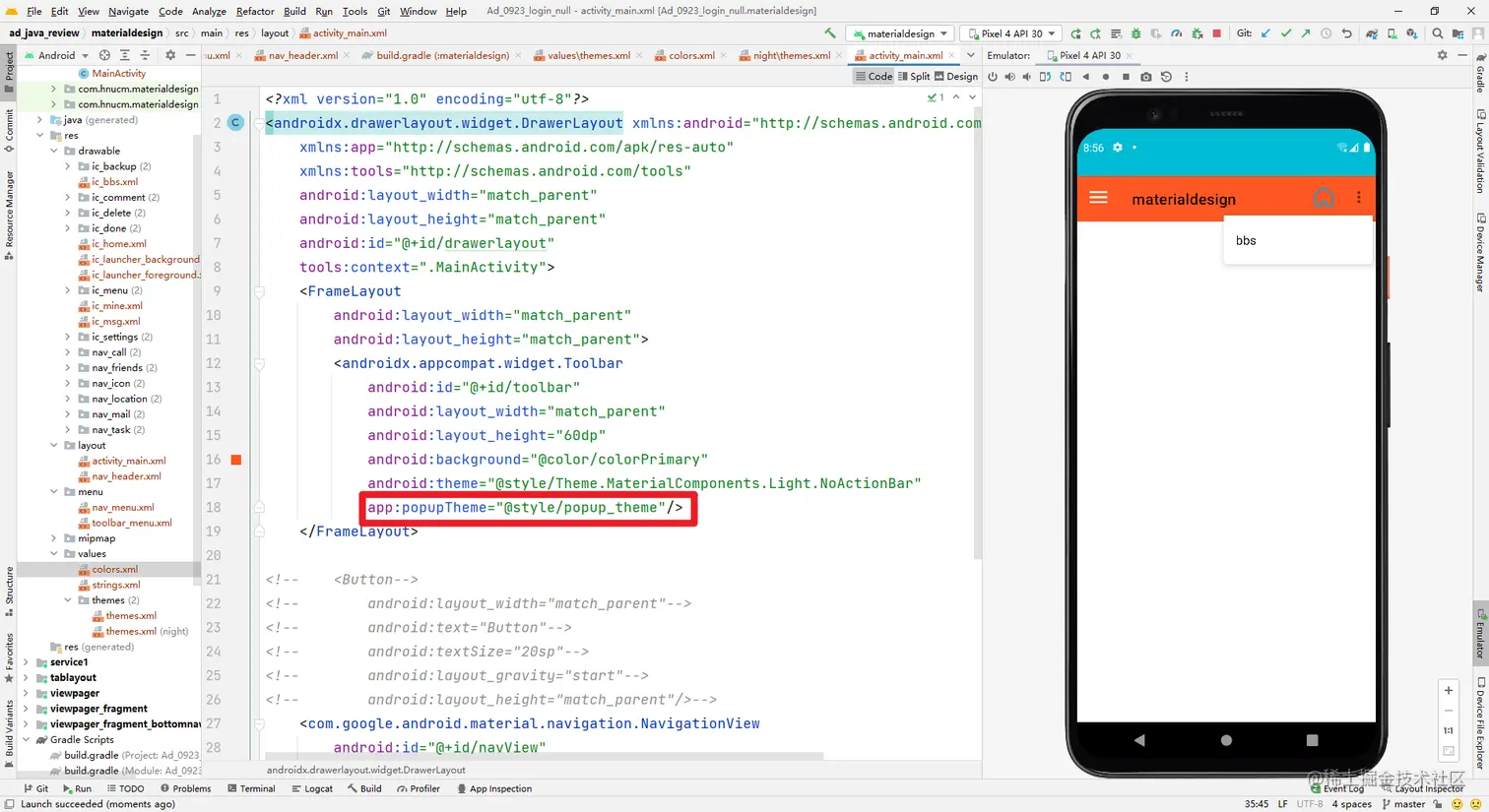Click emulator volume down icon

point(1027,77)
